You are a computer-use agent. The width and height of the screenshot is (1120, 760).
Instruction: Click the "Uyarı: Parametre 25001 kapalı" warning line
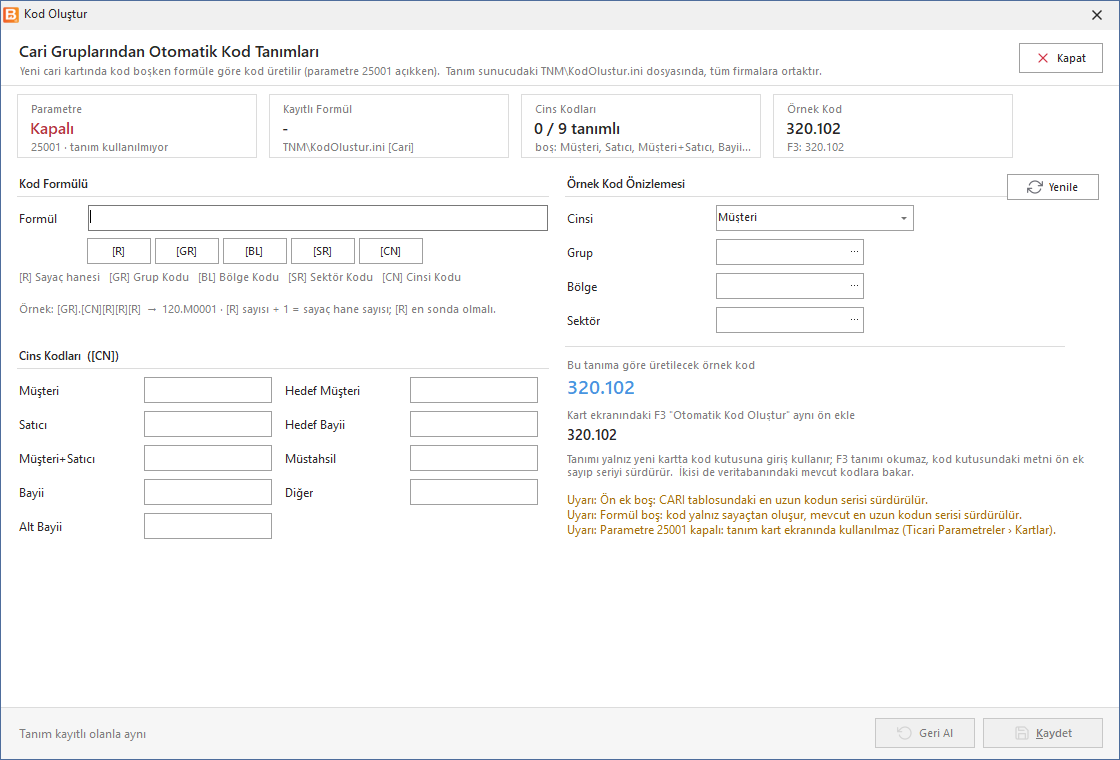[x=811, y=530]
